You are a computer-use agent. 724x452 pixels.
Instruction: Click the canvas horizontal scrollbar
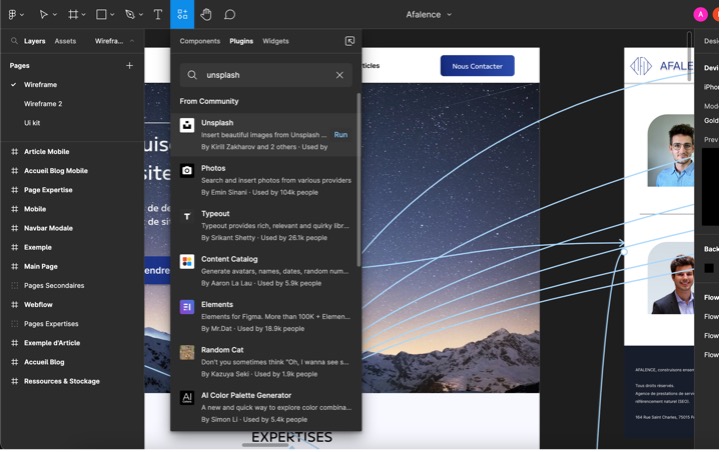click(x=265, y=446)
